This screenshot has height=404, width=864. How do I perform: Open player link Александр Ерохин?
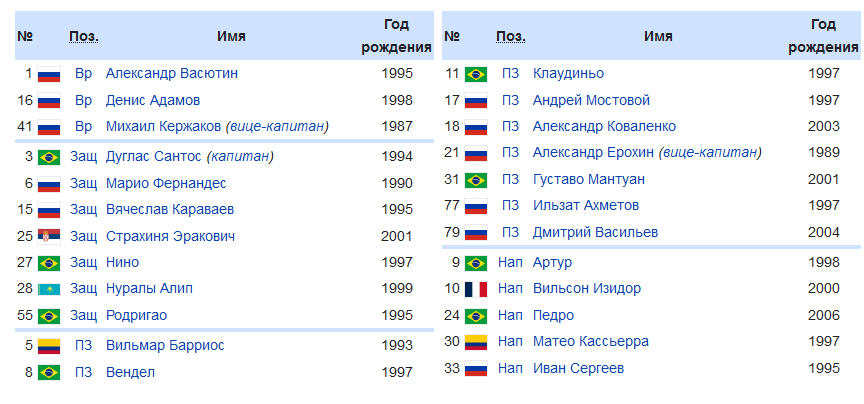(591, 152)
